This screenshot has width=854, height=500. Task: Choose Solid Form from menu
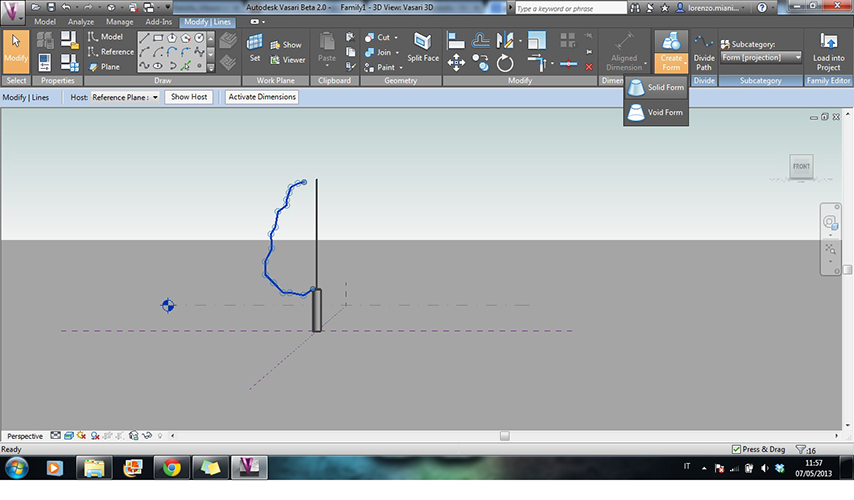[656, 87]
